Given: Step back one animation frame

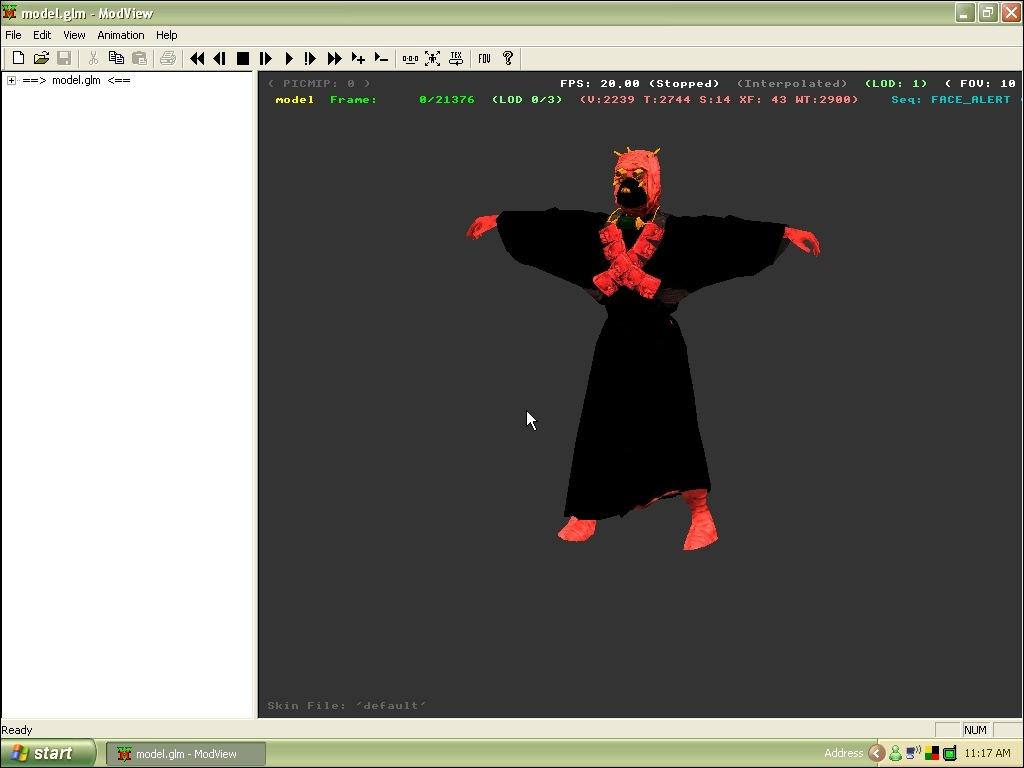Looking at the screenshot, I should [x=219, y=59].
